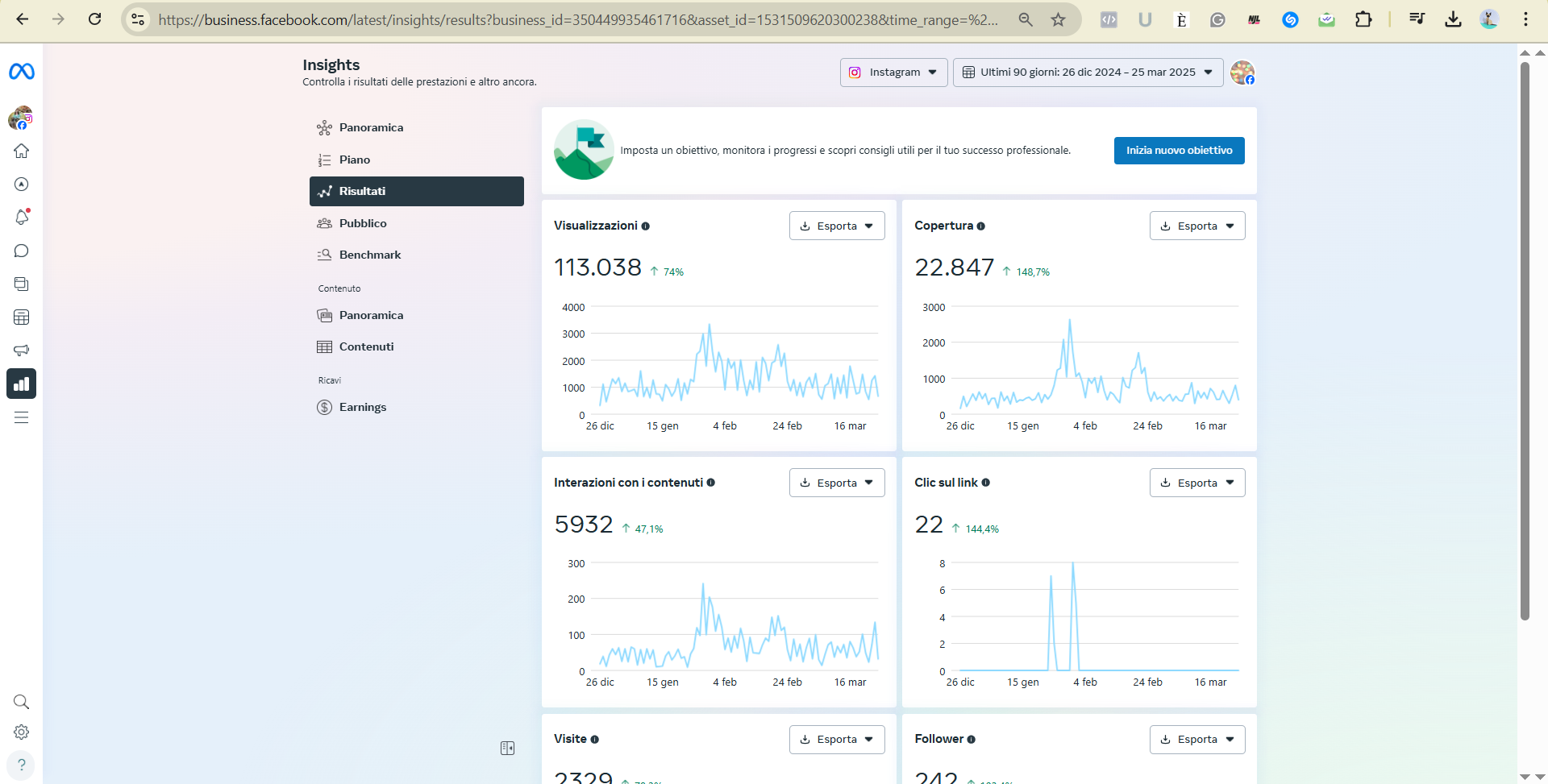
Task: Click the info icon next to Visualizzazioni
Action: pyautogui.click(x=646, y=226)
